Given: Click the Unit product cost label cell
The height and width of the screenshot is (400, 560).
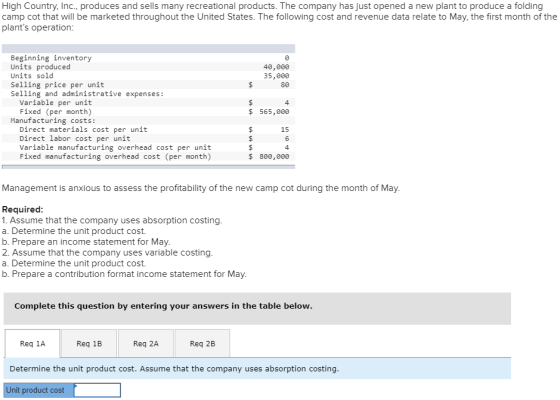Looking at the screenshot, I should coord(39,390).
